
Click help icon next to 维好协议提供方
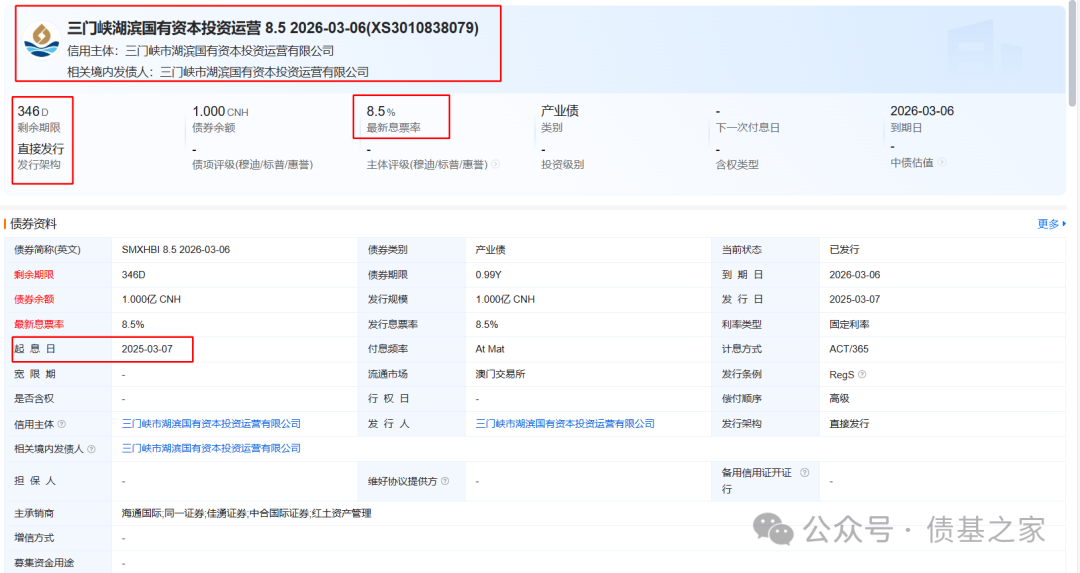[445, 481]
